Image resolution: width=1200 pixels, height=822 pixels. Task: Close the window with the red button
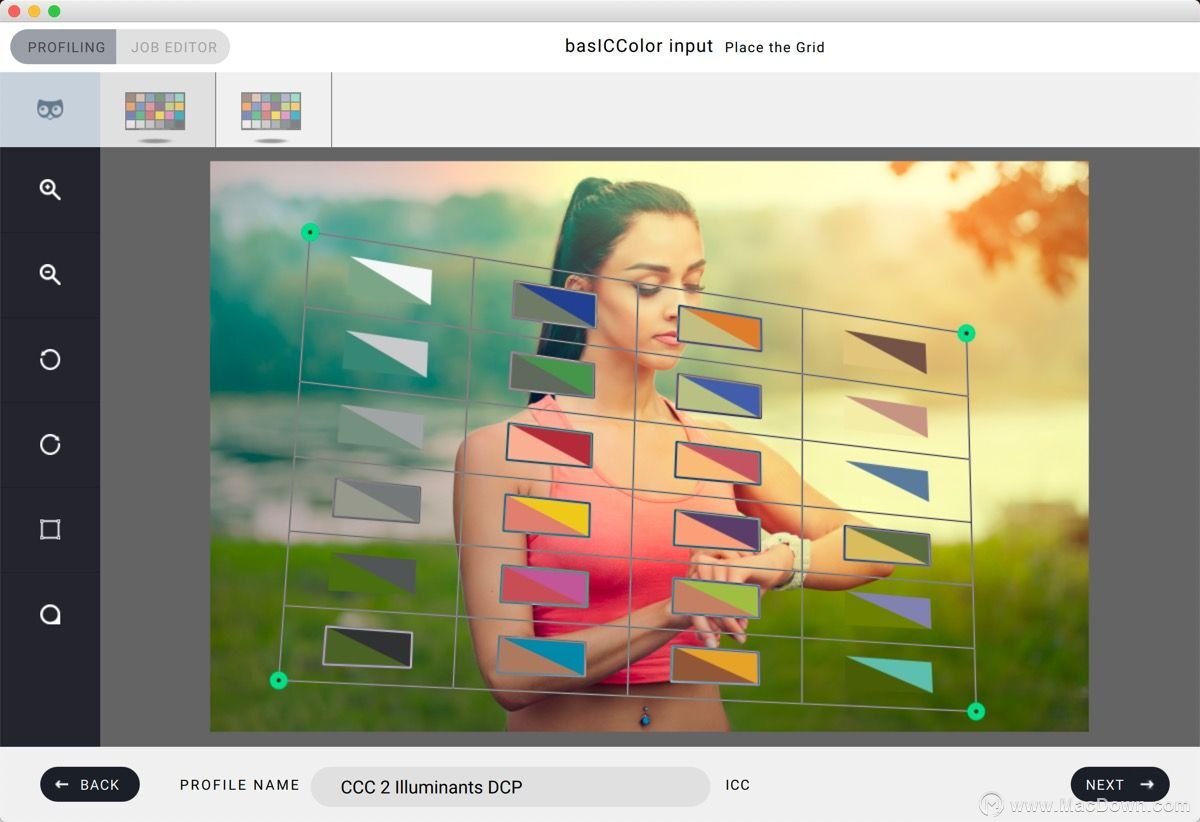point(14,11)
